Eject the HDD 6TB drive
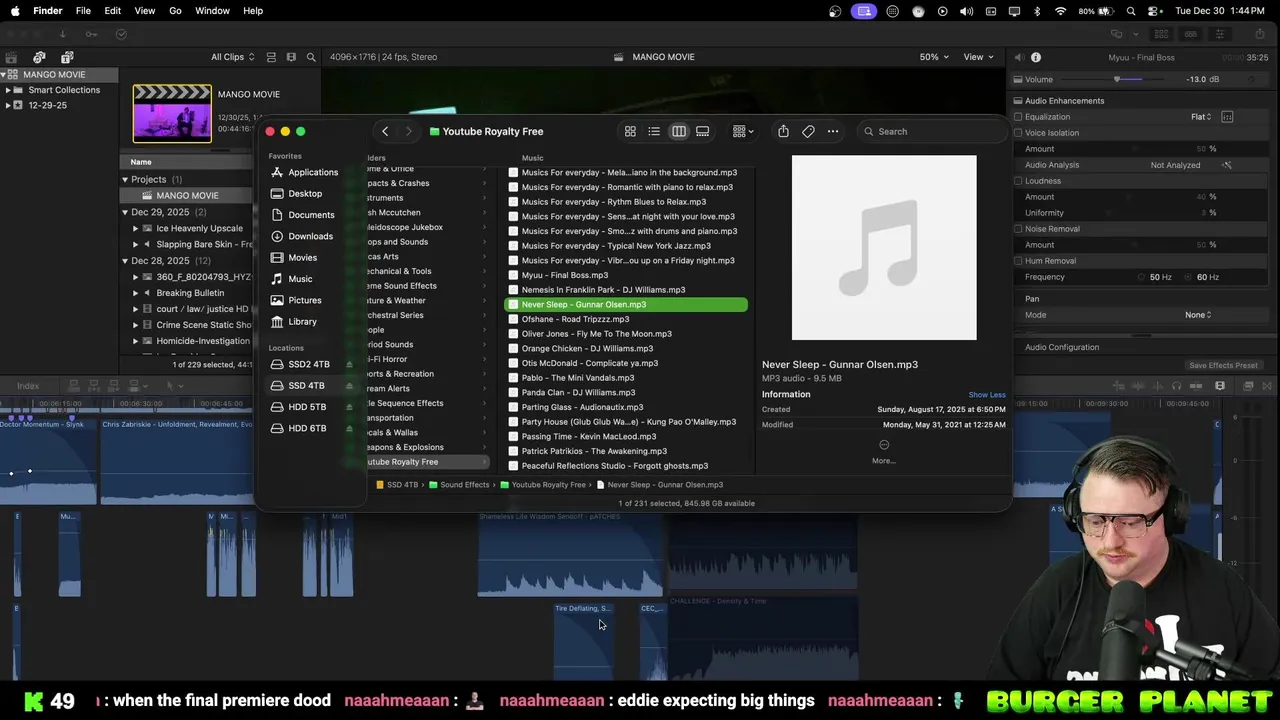The height and width of the screenshot is (720, 1280). click(x=349, y=428)
